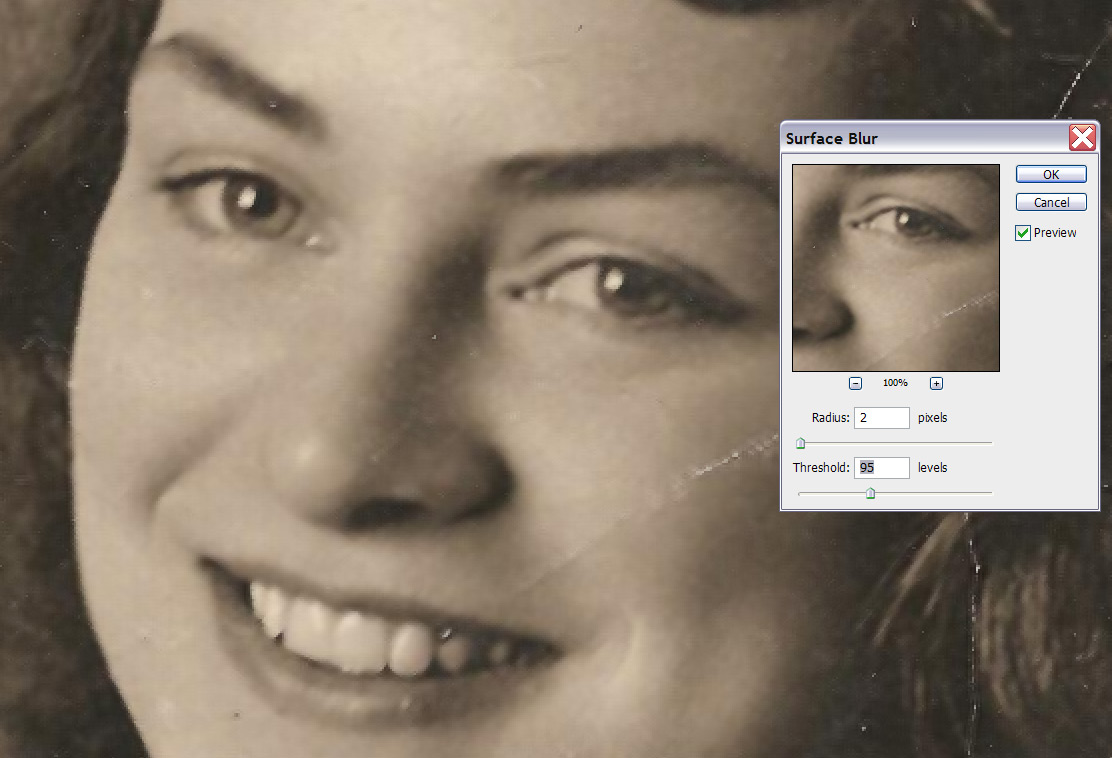Click OK to apply Surface Blur

click(x=1050, y=174)
